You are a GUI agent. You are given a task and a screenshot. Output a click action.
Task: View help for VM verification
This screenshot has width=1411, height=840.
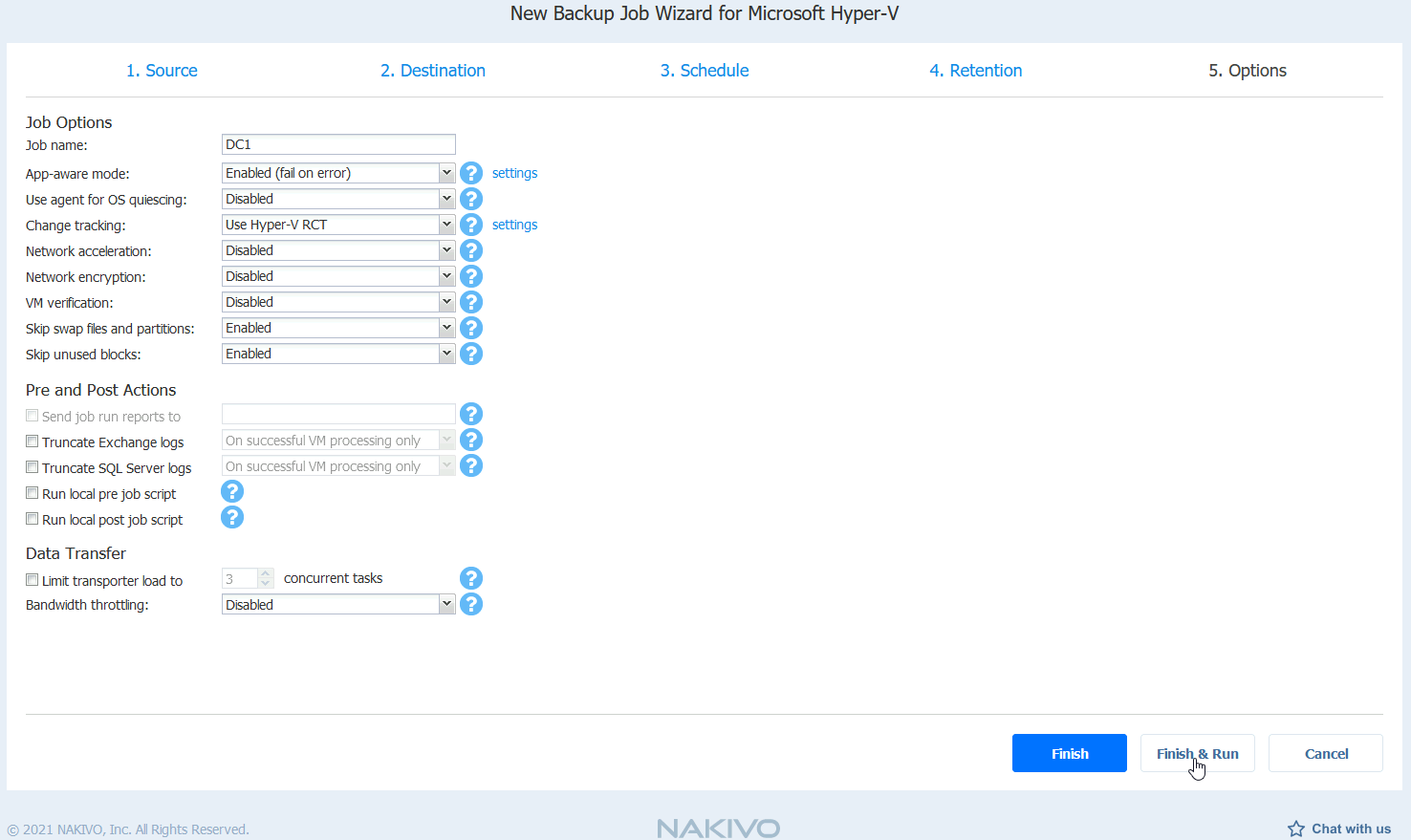471,302
